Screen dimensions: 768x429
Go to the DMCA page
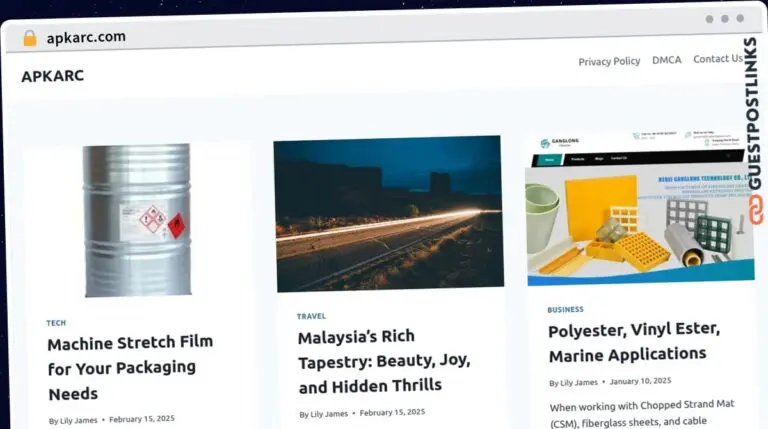667,60
